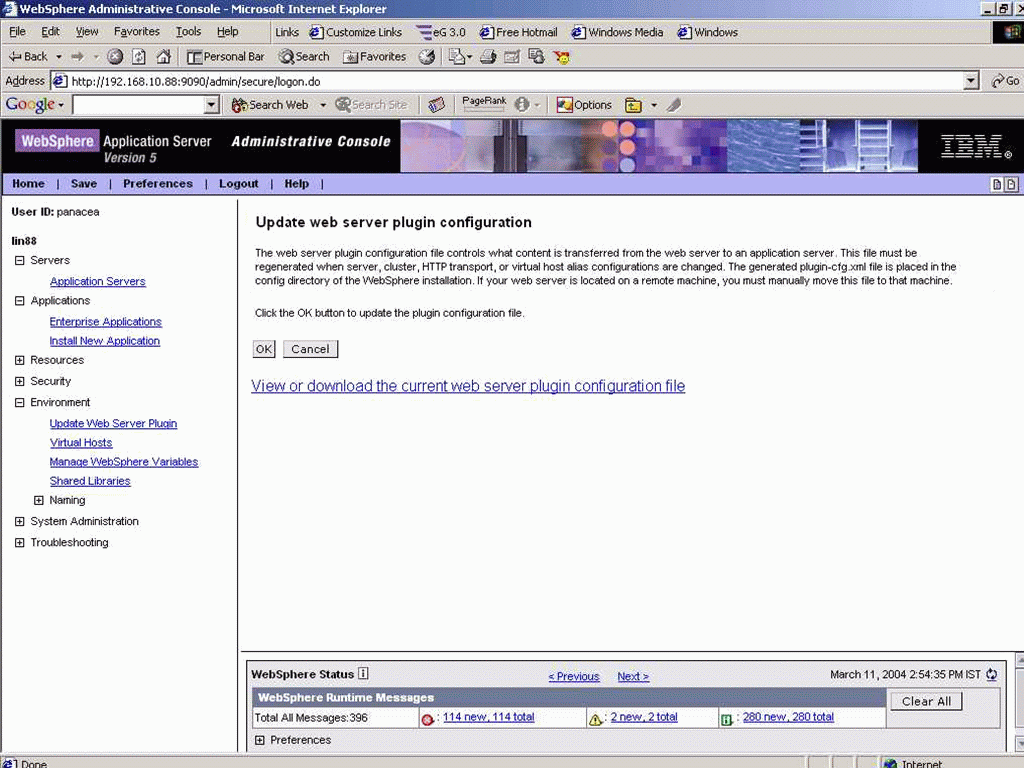The width and height of the screenshot is (1024, 768).
Task: Click the yellow warning messages icon
Action: tap(595, 719)
